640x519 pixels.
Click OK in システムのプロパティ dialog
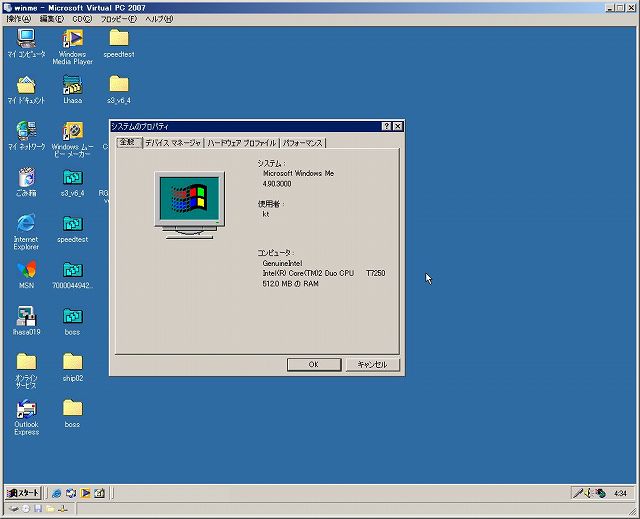[x=314, y=364]
